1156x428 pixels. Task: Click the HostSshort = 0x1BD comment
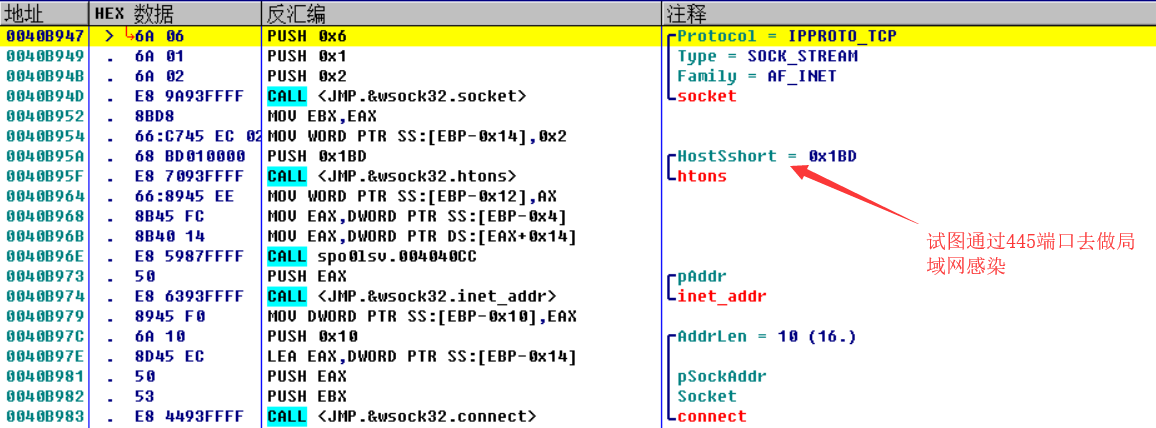pos(766,156)
